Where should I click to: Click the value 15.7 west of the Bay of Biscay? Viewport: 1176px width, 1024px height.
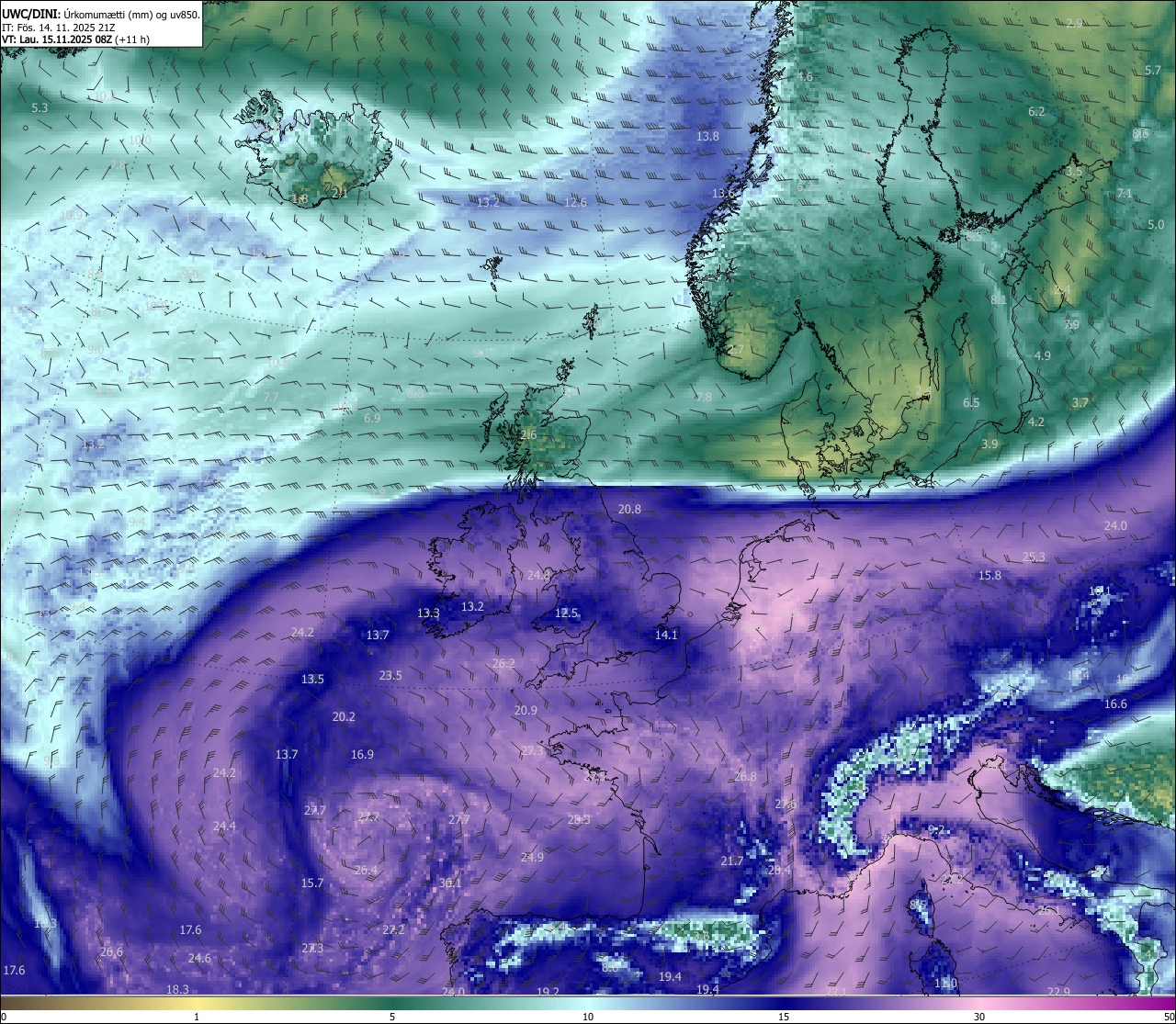tap(312, 883)
